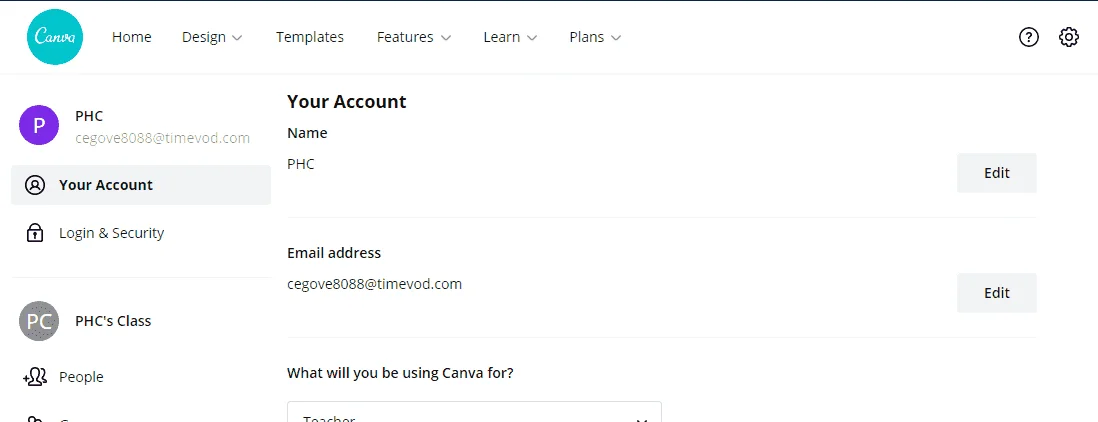The image size is (1098, 422).
Task: Open the help question mark icon
Action: pyautogui.click(x=1028, y=37)
